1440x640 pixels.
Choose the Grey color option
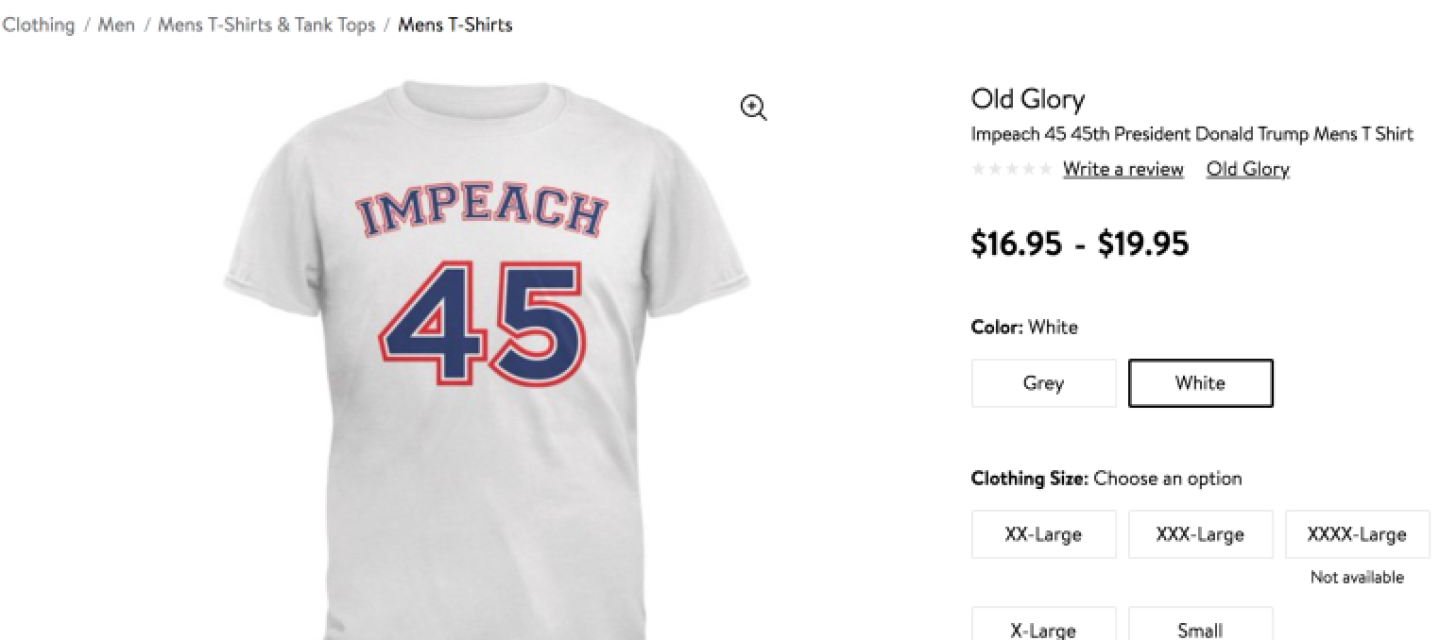coord(1043,383)
